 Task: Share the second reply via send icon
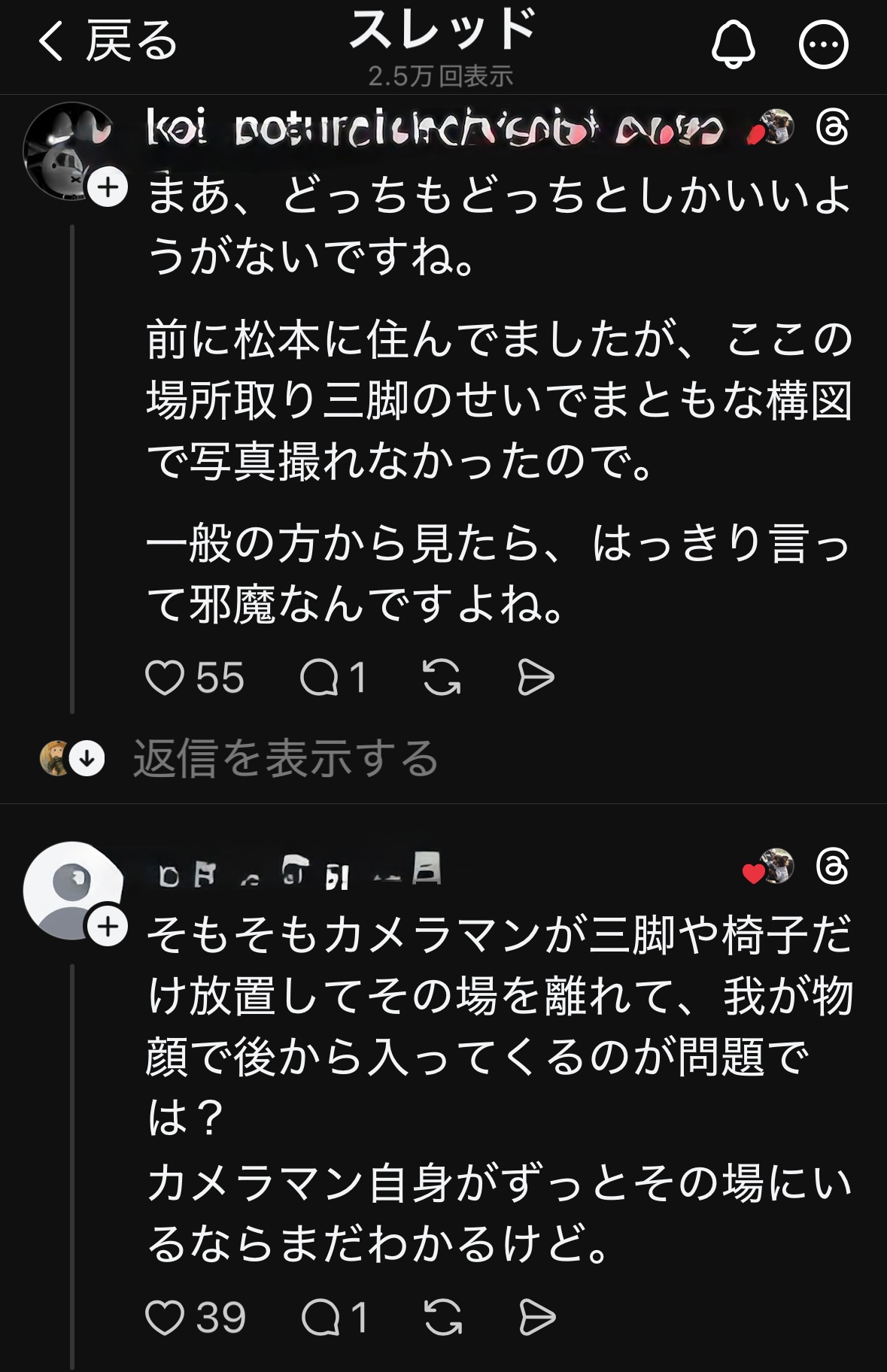pos(537,1318)
